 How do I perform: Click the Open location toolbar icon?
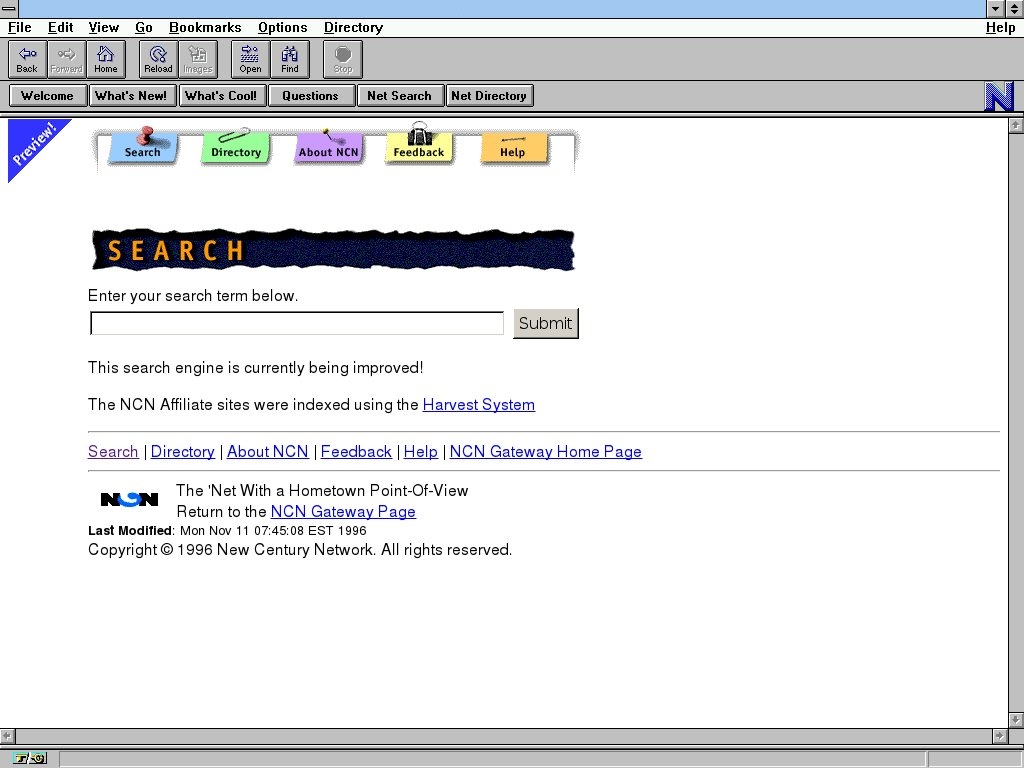(x=250, y=59)
